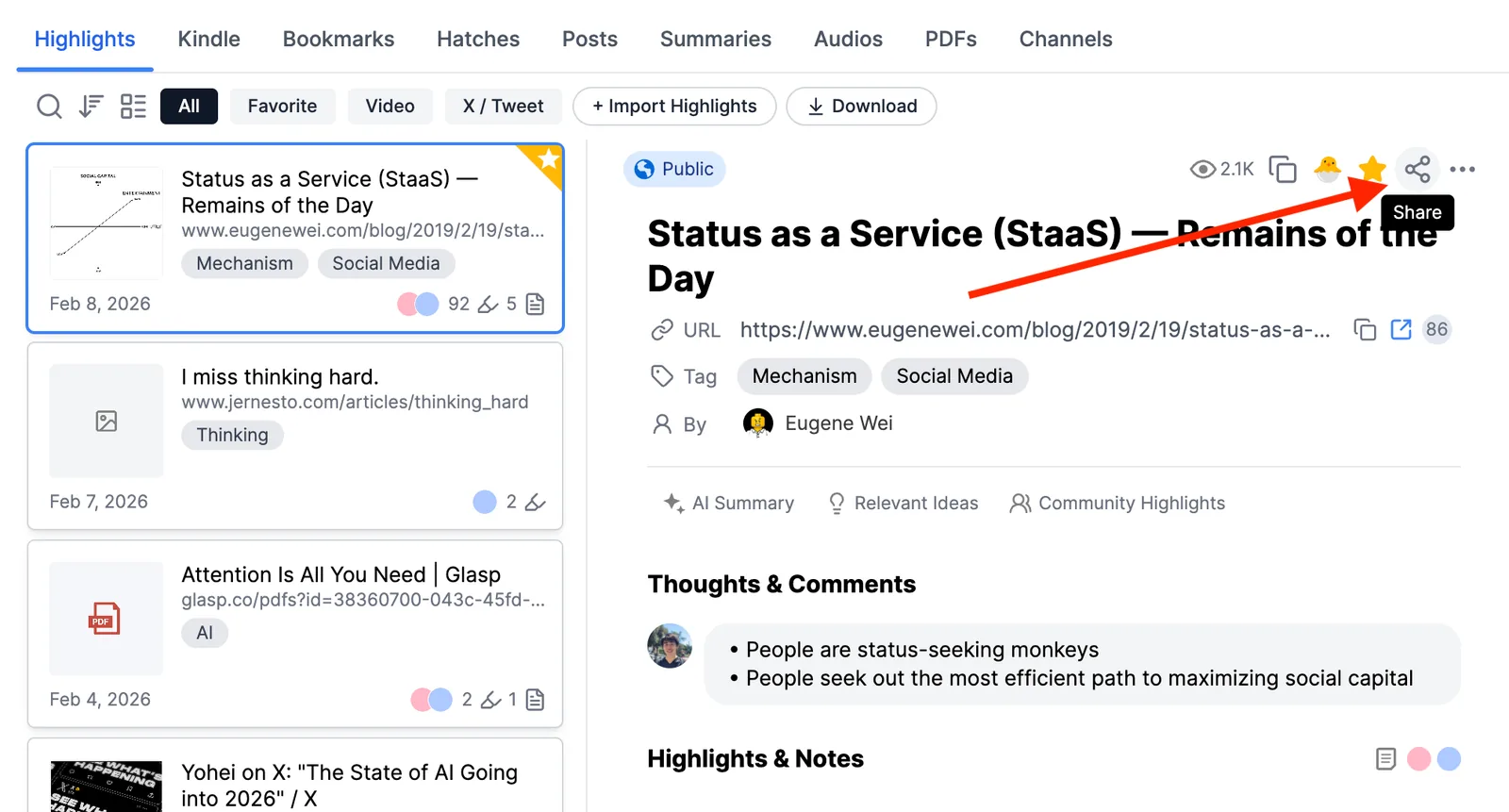Copy the article URL with the copy icon
The image size is (1509, 812).
click(x=1365, y=329)
